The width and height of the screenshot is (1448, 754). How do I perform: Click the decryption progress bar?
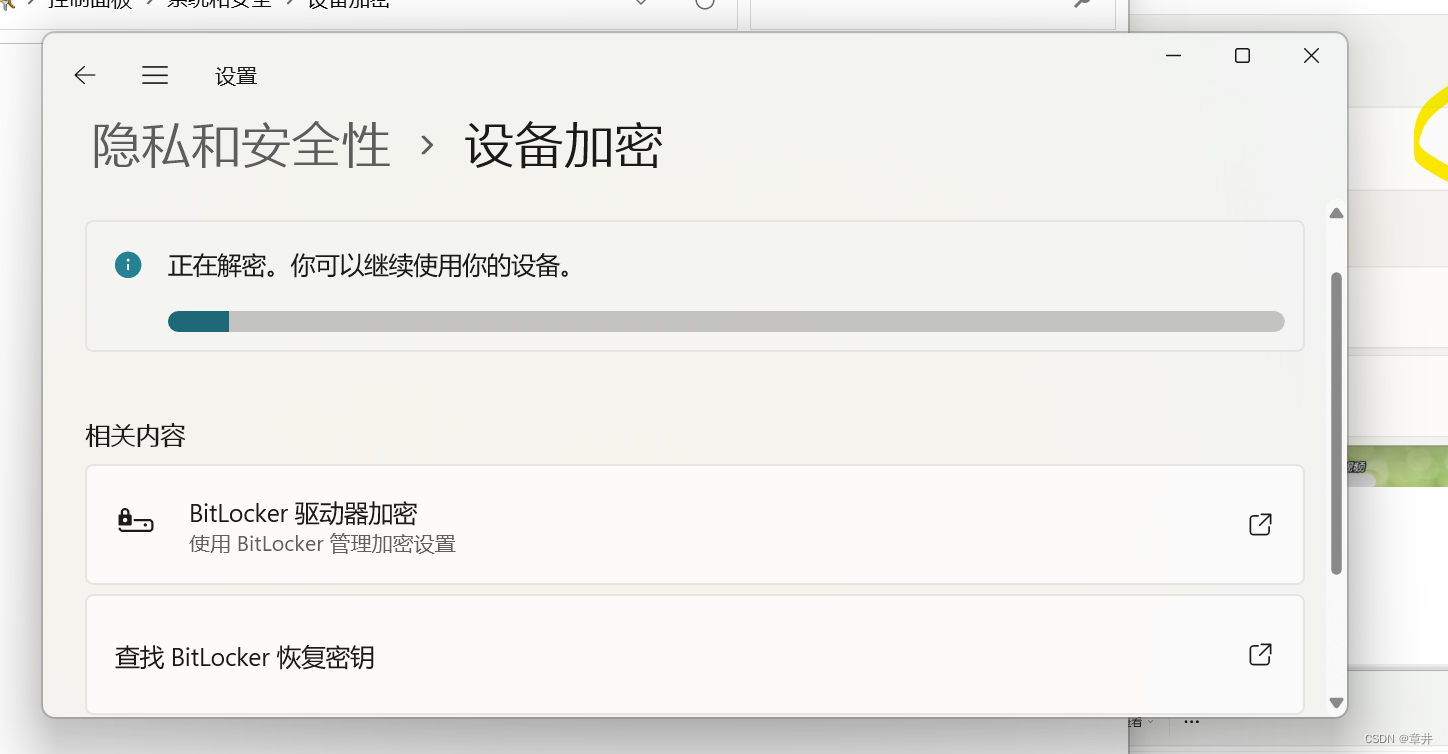point(725,321)
